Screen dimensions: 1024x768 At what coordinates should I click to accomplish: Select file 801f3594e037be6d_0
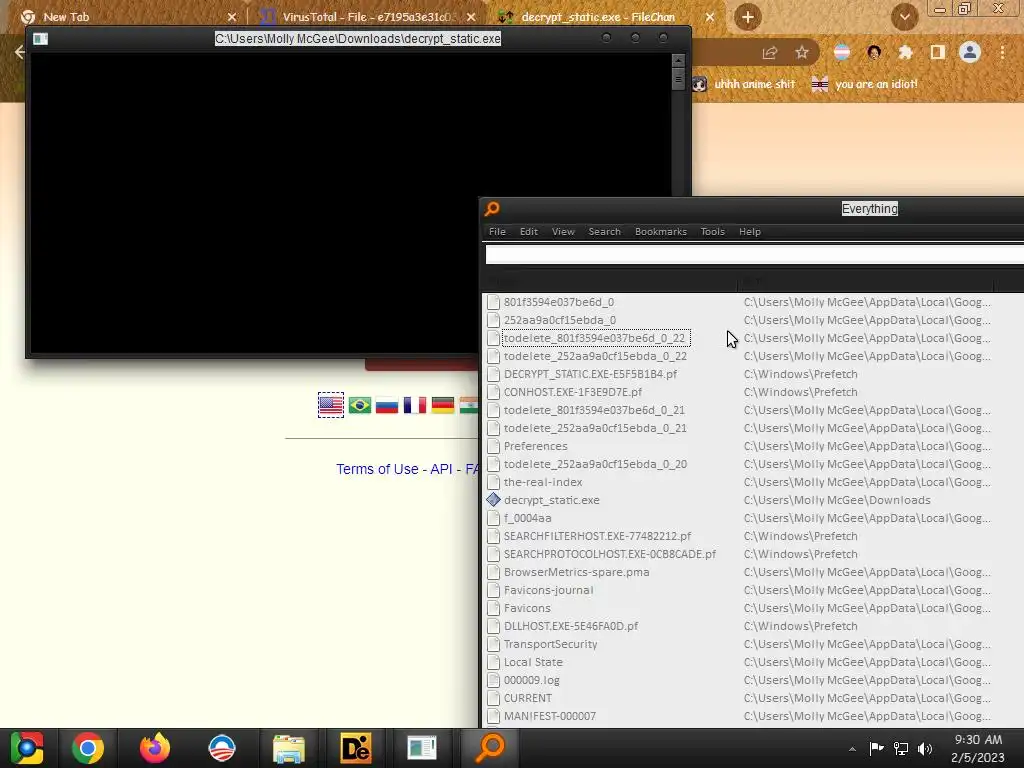coord(558,302)
